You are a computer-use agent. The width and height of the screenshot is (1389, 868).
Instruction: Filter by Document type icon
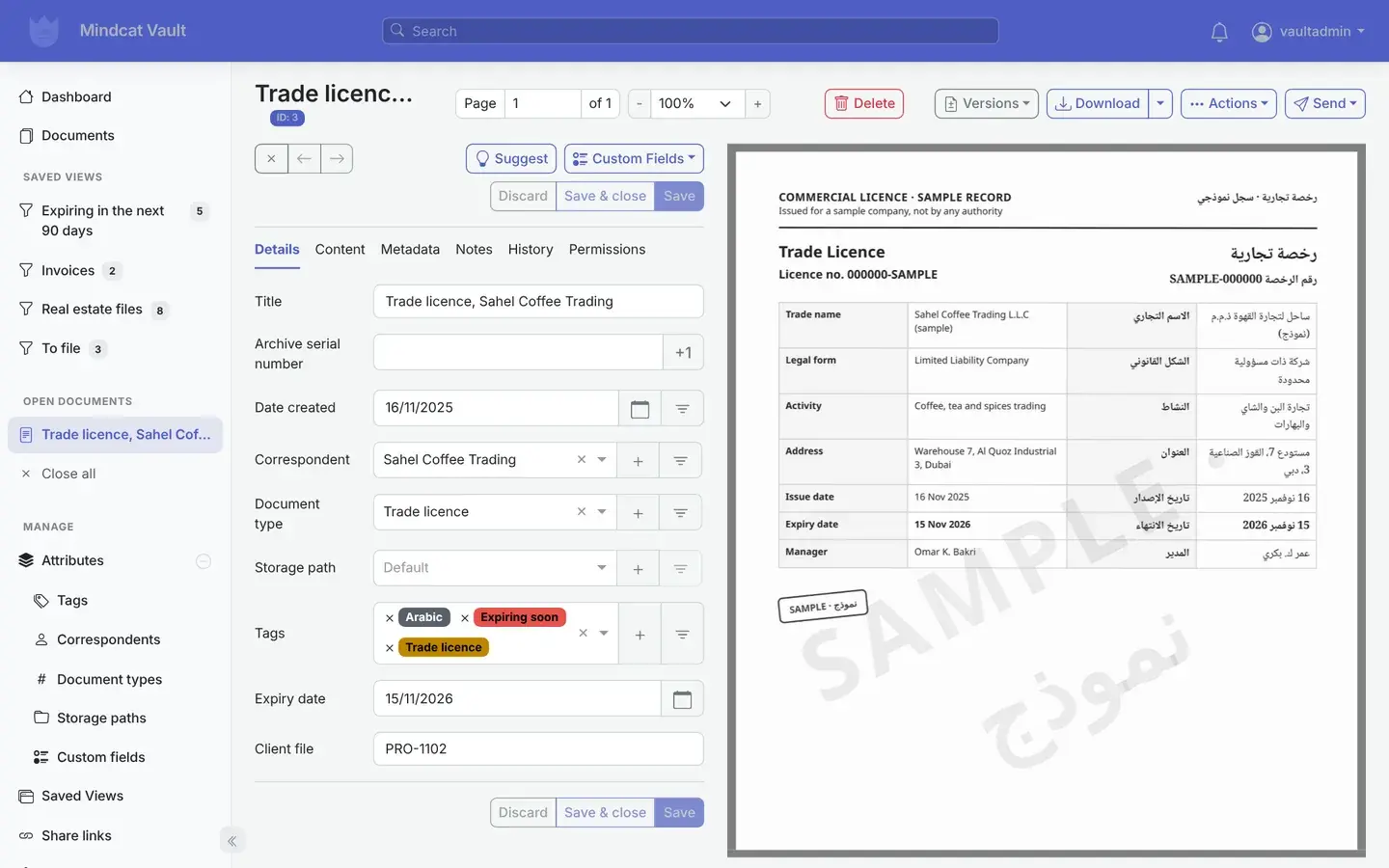680,513
